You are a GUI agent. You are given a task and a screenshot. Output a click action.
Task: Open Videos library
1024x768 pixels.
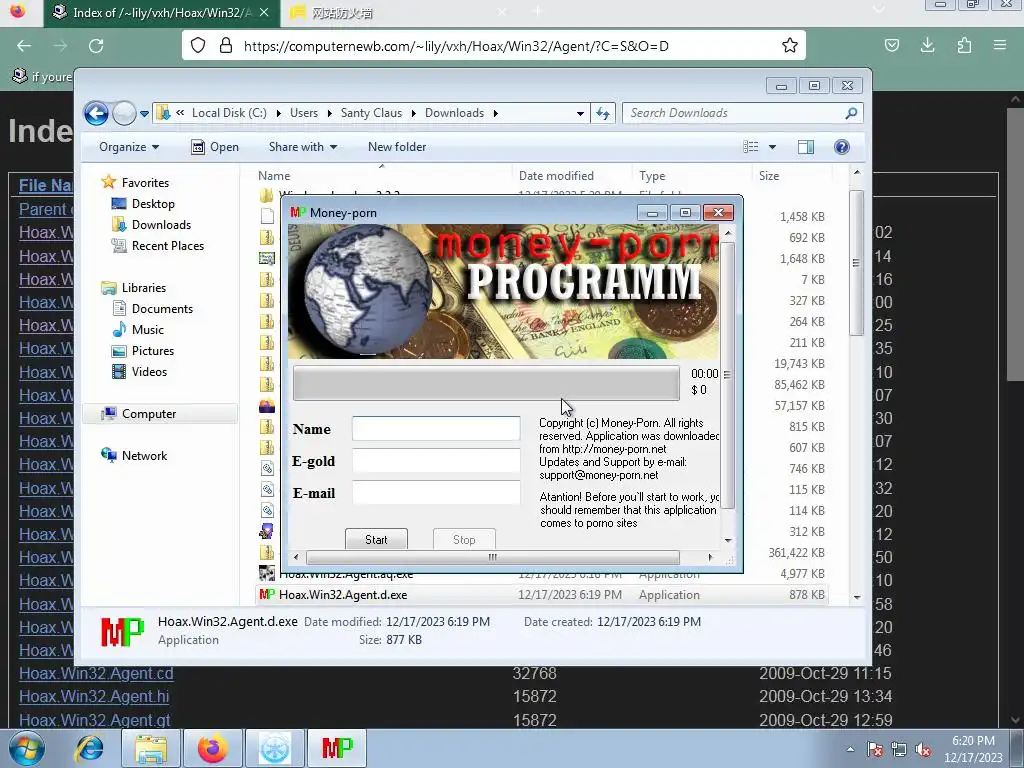140,372
